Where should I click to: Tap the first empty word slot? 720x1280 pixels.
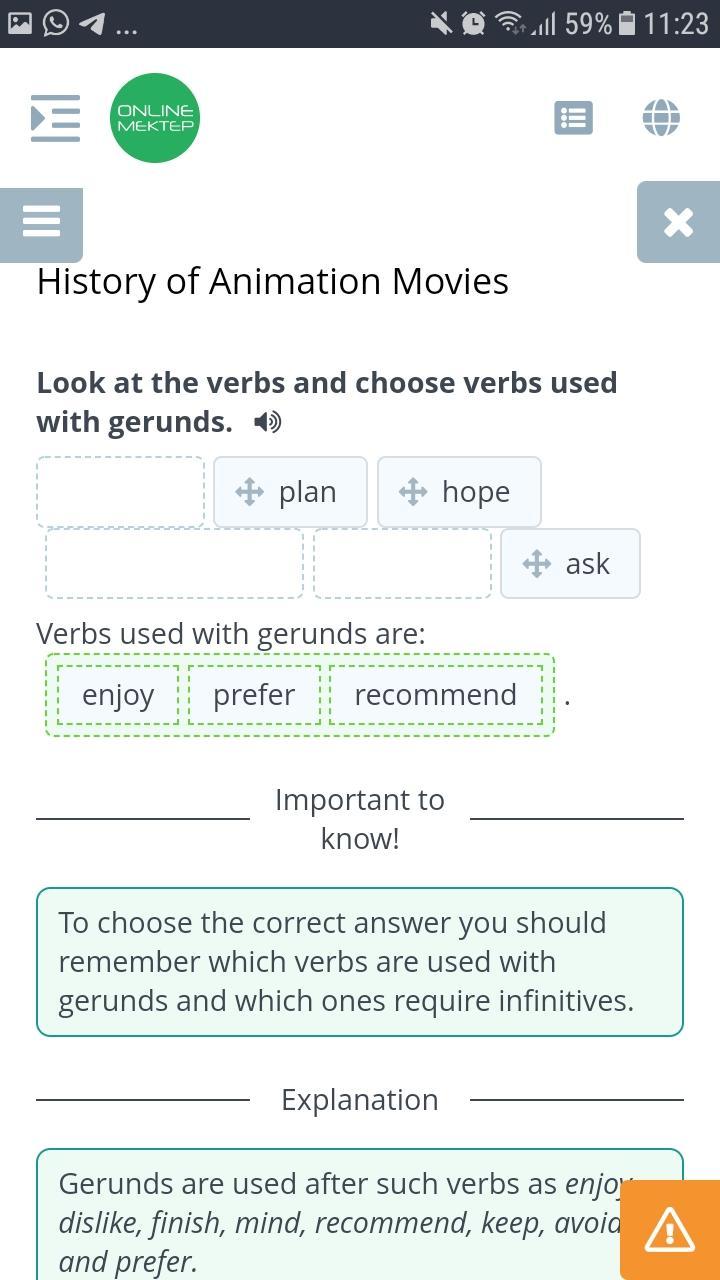pyautogui.click(x=121, y=492)
